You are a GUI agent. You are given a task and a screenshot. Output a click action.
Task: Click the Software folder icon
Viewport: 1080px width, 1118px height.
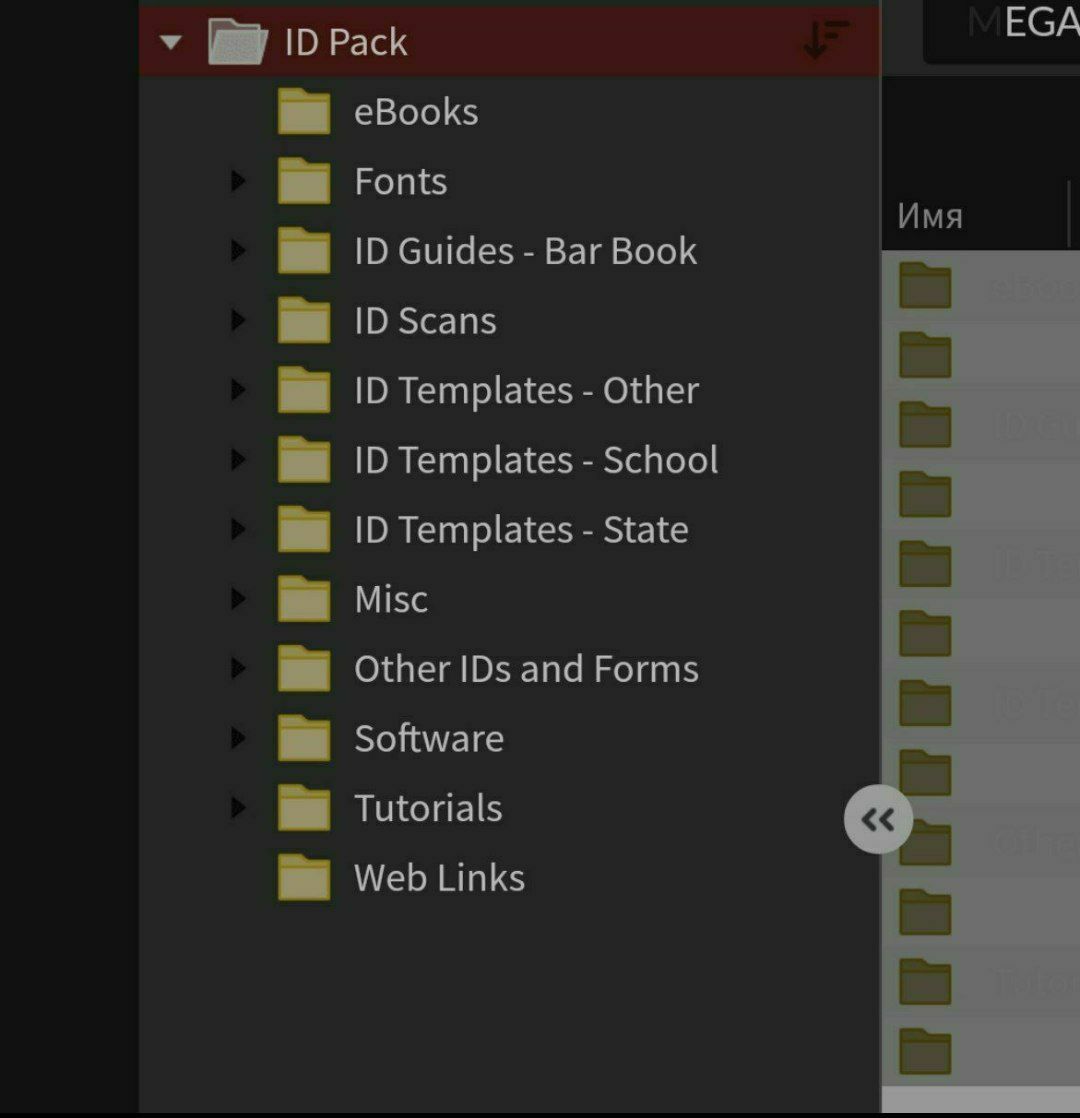point(304,739)
